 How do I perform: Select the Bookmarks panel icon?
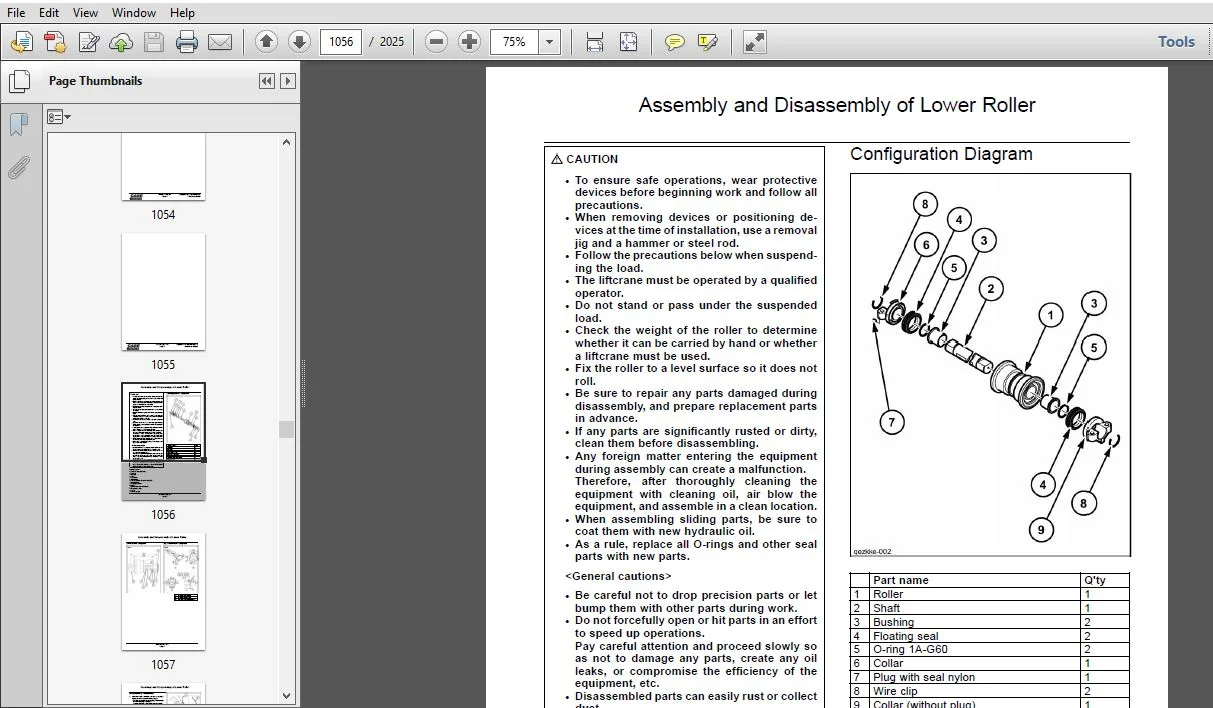[18, 124]
